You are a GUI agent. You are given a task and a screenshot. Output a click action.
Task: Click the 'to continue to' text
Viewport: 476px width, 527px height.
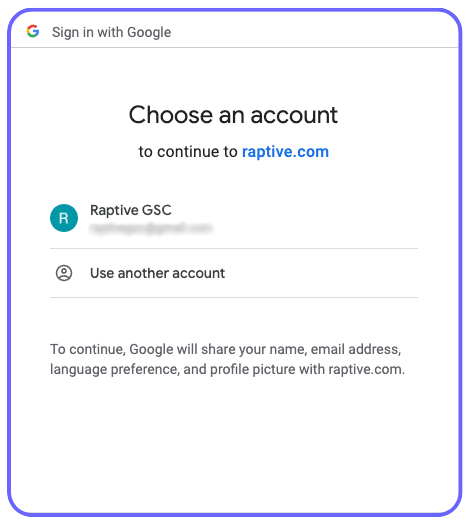(x=188, y=152)
